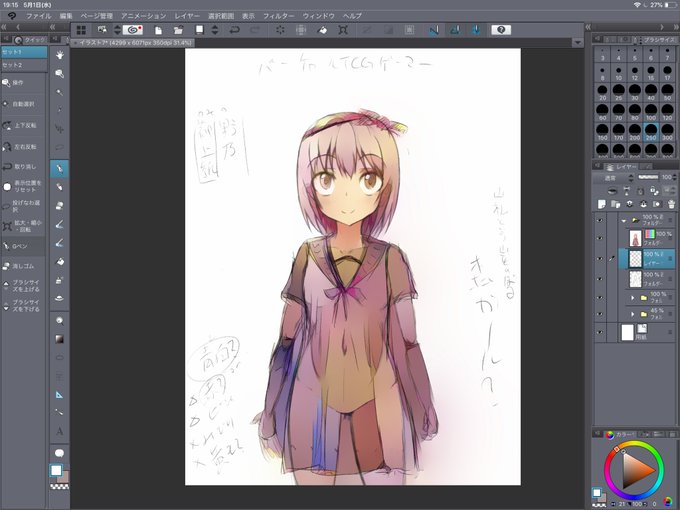Screen dimensions: 680x510
Task: Open the ウィンドウ menu
Action: coord(319,16)
